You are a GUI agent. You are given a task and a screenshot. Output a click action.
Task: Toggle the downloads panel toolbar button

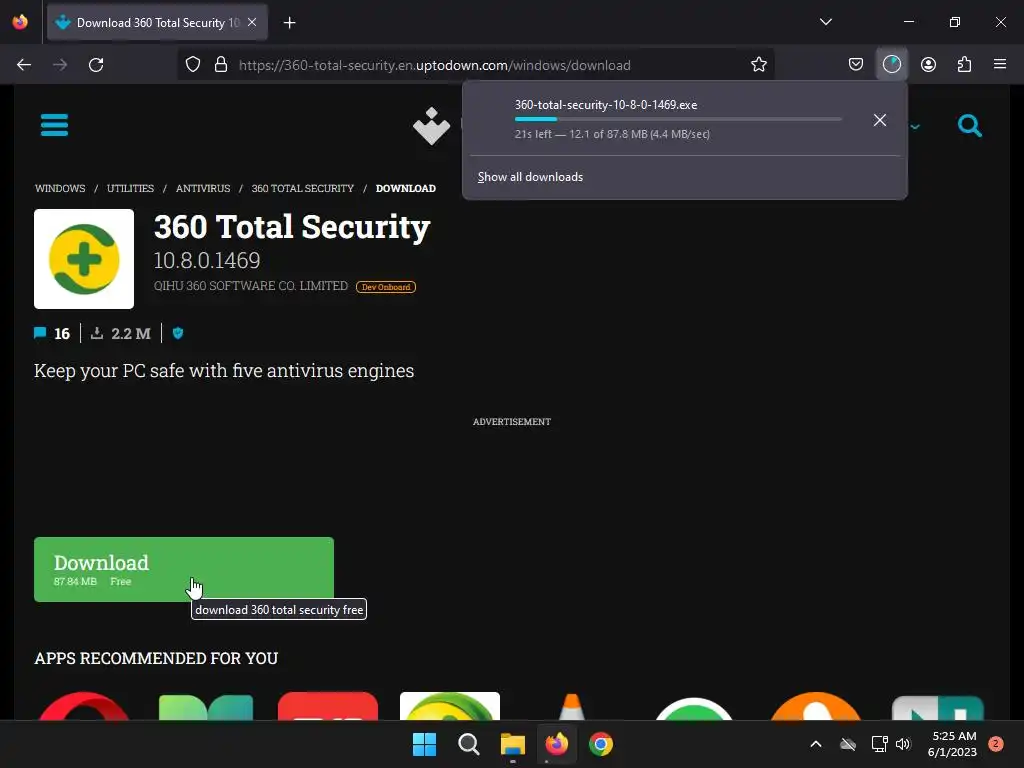pyautogui.click(x=891, y=65)
